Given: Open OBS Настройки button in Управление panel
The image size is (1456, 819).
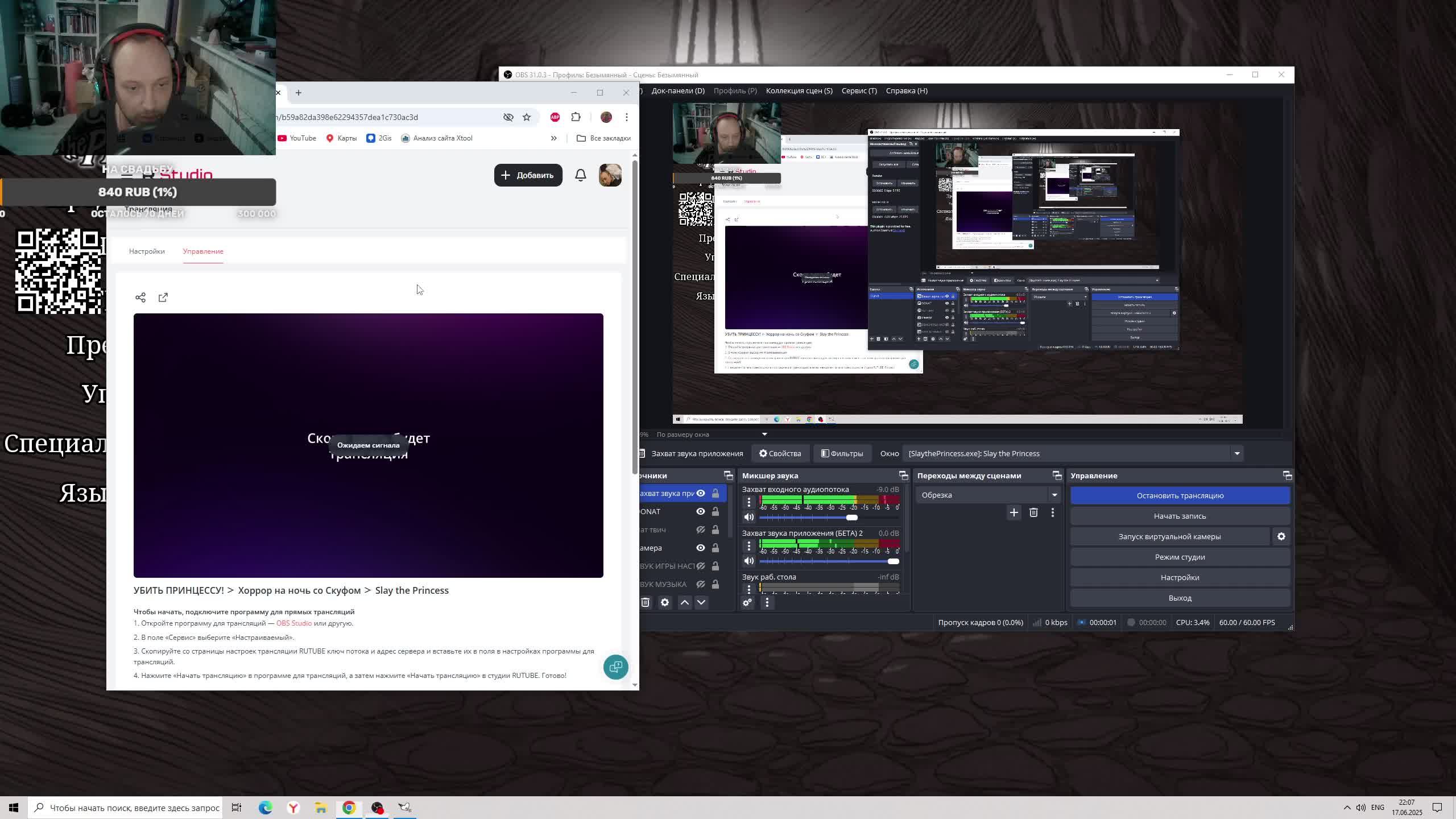Looking at the screenshot, I should 1180,577.
